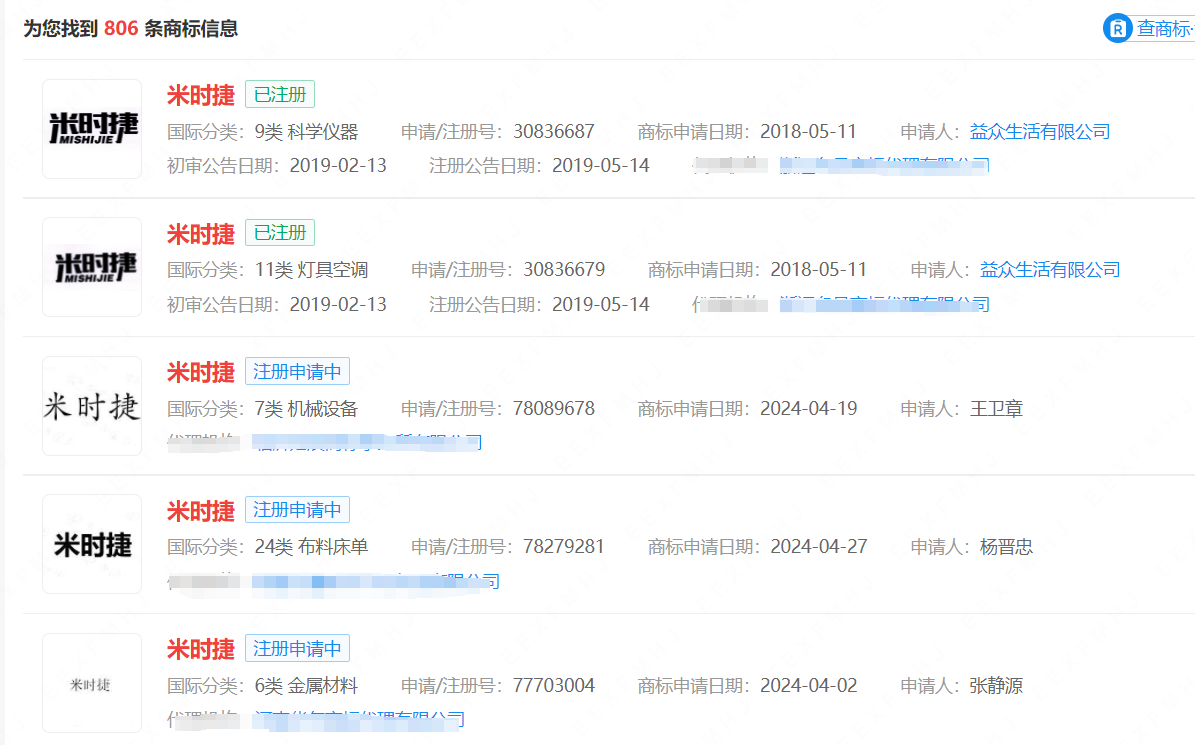Viewport: 1195px width, 745px height.
Task: Click the class text 7类 机械设备
Action: click(x=306, y=409)
